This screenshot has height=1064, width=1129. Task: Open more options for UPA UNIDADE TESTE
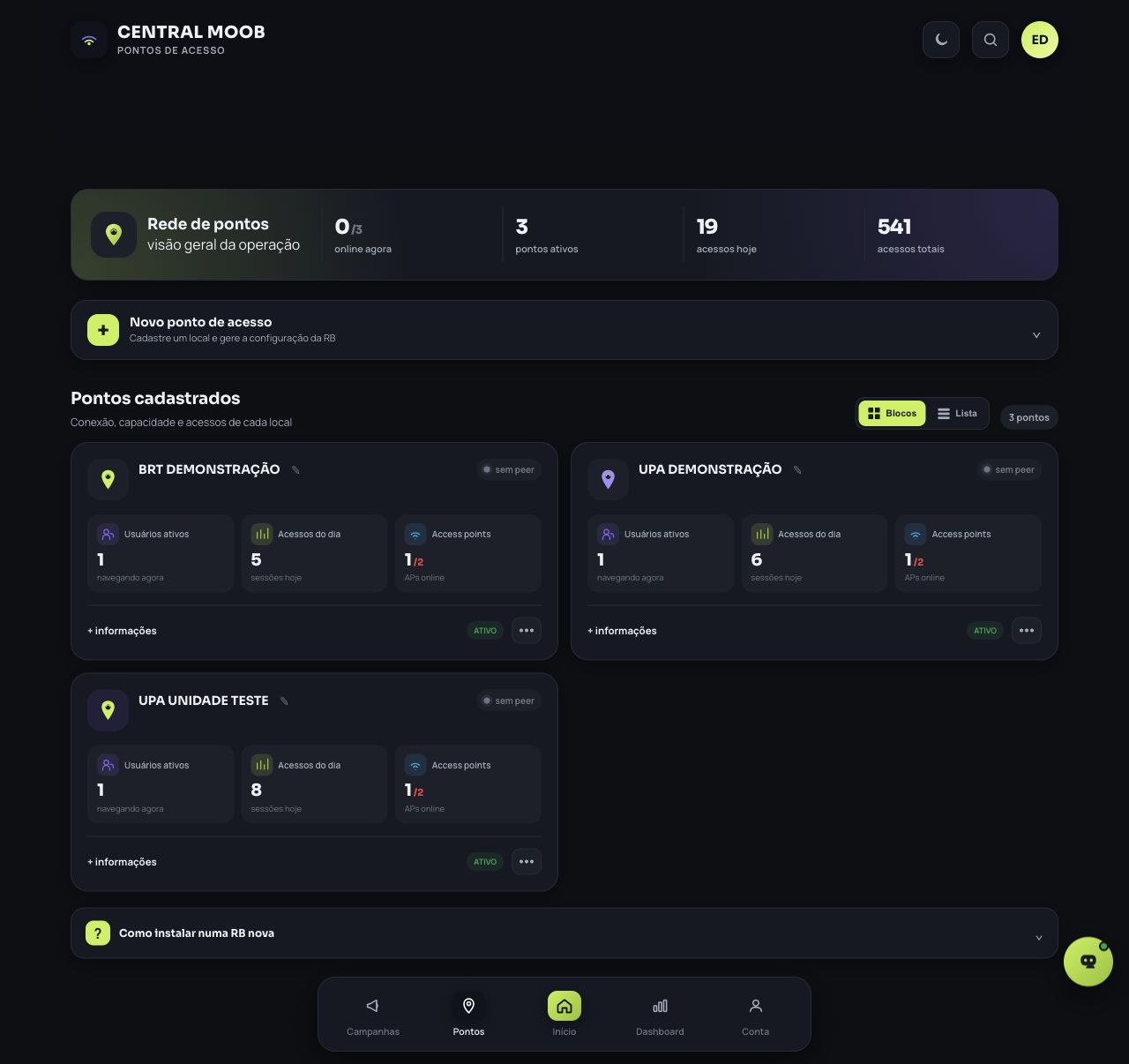[527, 861]
